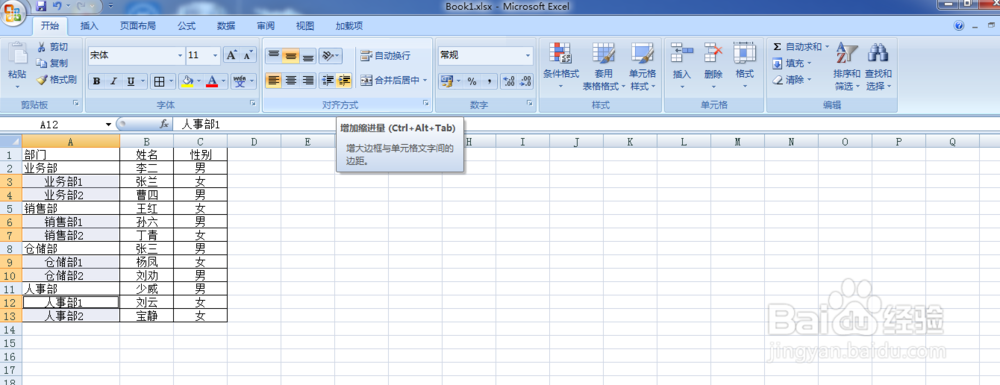Open the merge and center dropdown arrow
This screenshot has height=385, width=1000.
[x=425, y=80]
